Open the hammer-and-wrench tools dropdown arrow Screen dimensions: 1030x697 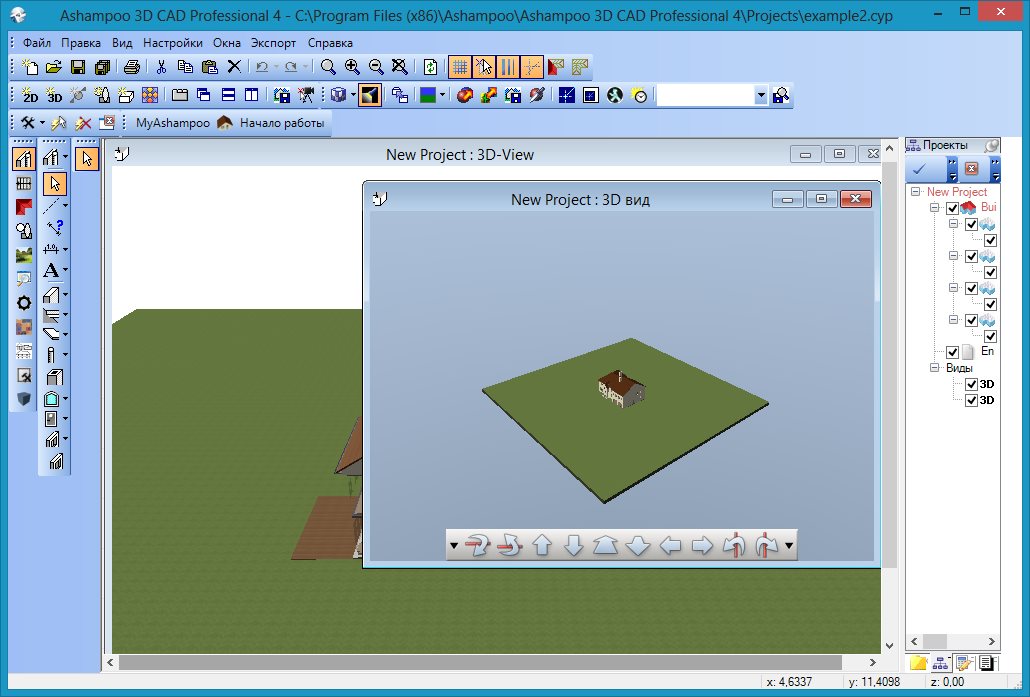coord(42,123)
